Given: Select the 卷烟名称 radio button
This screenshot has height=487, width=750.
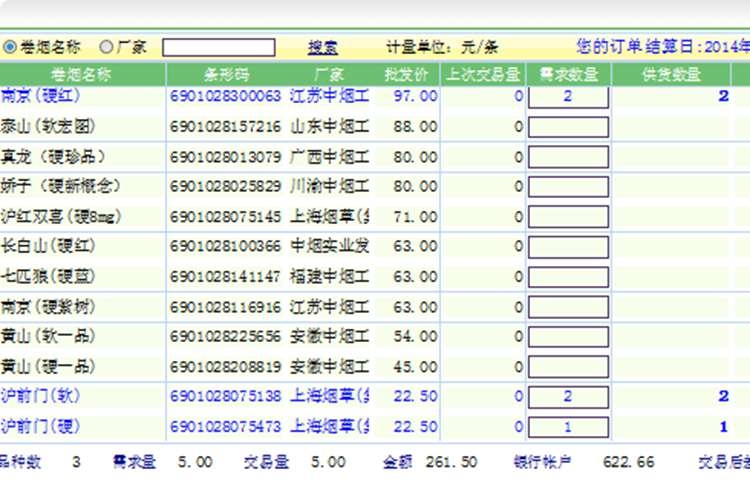Looking at the screenshot, I should point(10,47).
